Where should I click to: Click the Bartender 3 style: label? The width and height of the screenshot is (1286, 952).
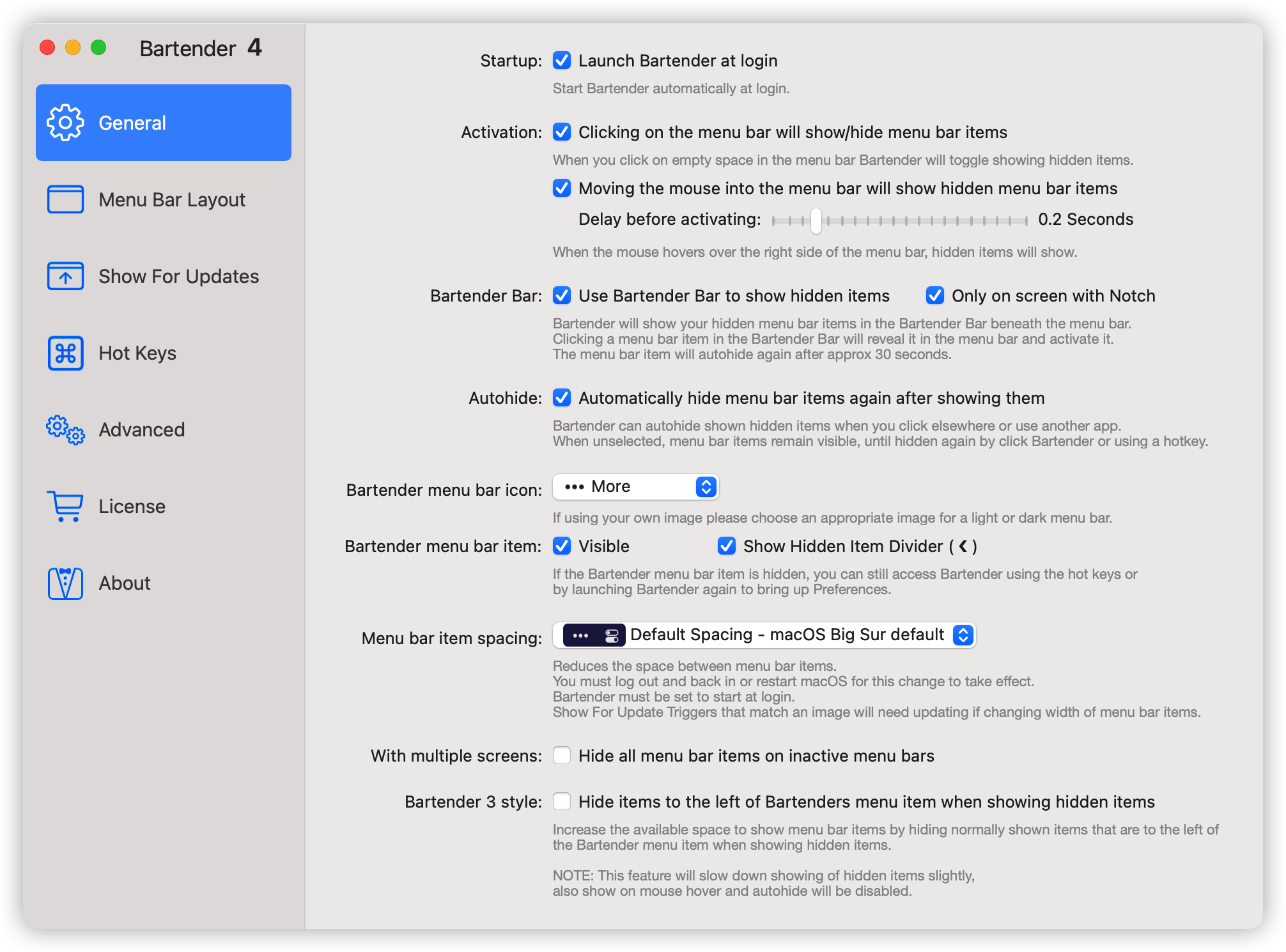pos(473,802)
